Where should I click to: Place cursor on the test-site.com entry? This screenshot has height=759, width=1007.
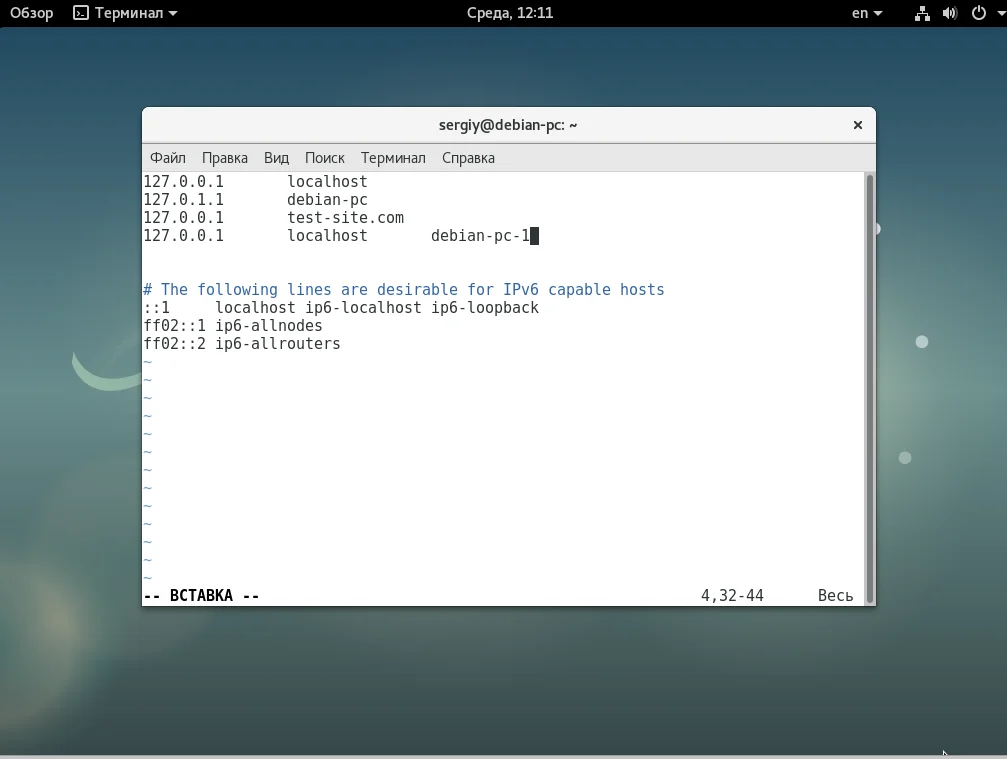click(345, 218)
